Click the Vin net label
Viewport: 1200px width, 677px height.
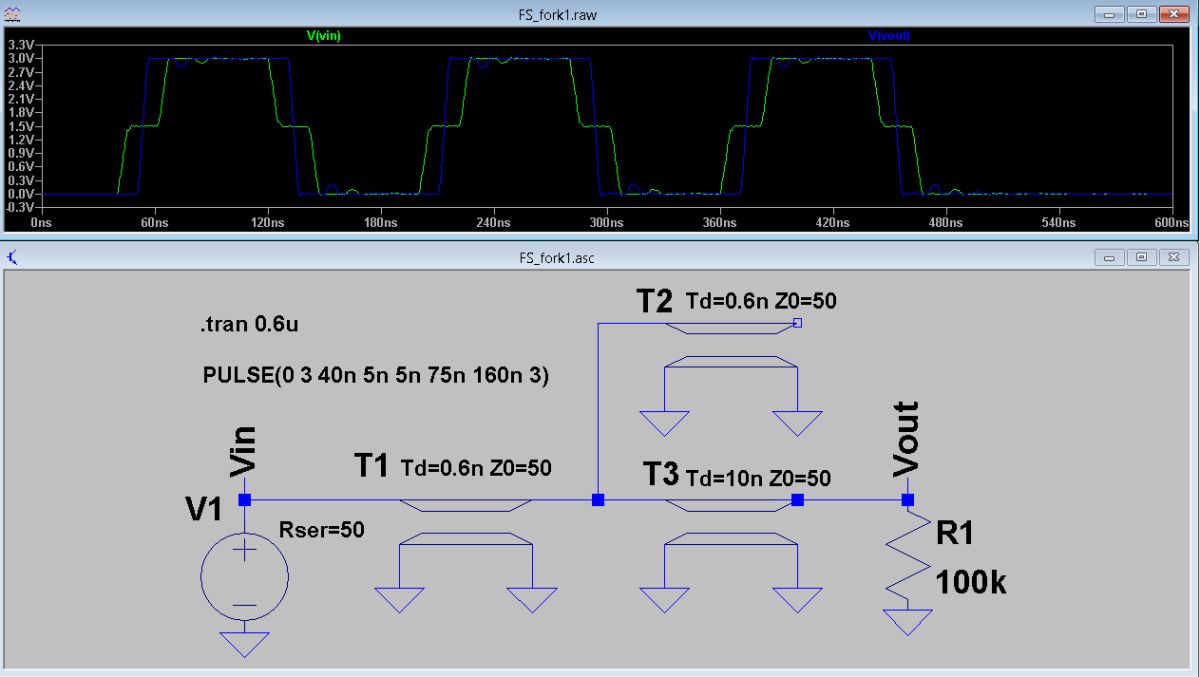(x=242, y=450)
